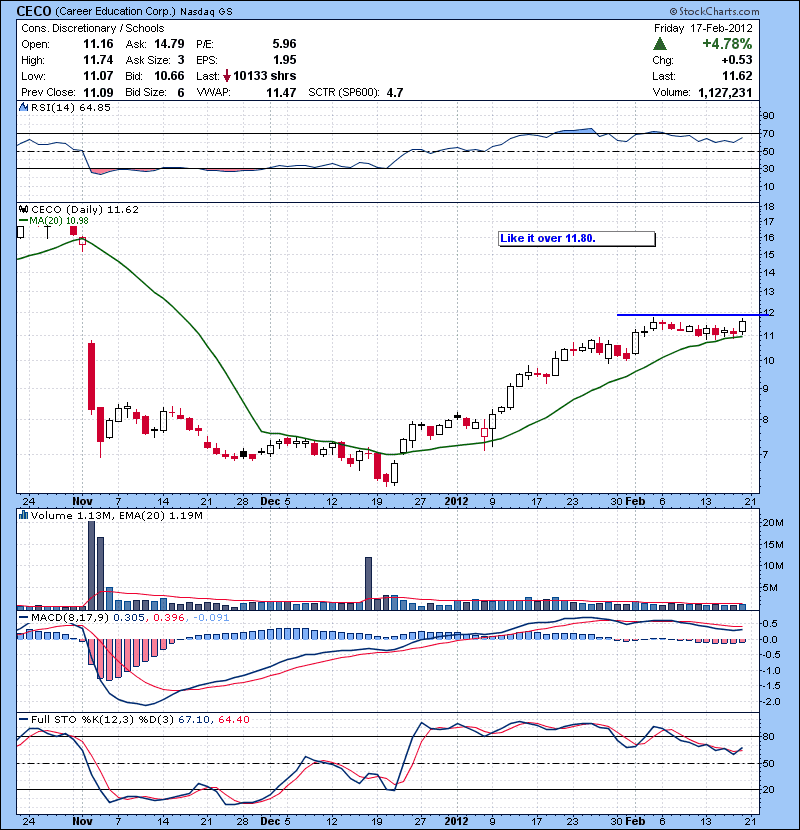Screen dimensions: 800x830
Task: Click the '2012' label on price chart axis
Action: [456, 501]
